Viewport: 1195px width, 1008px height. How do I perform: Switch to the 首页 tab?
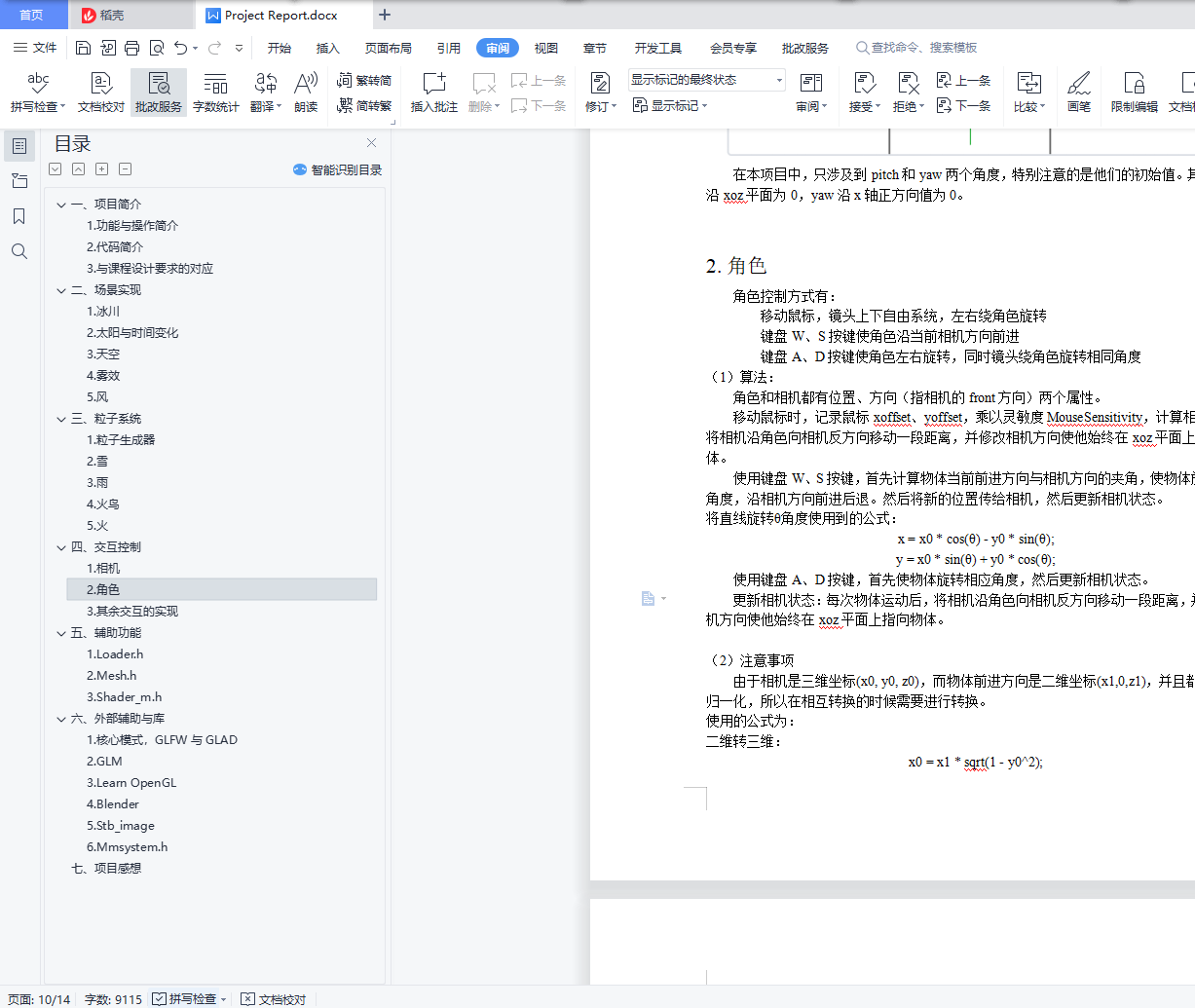pyautogui.click(x=32, y=15)
